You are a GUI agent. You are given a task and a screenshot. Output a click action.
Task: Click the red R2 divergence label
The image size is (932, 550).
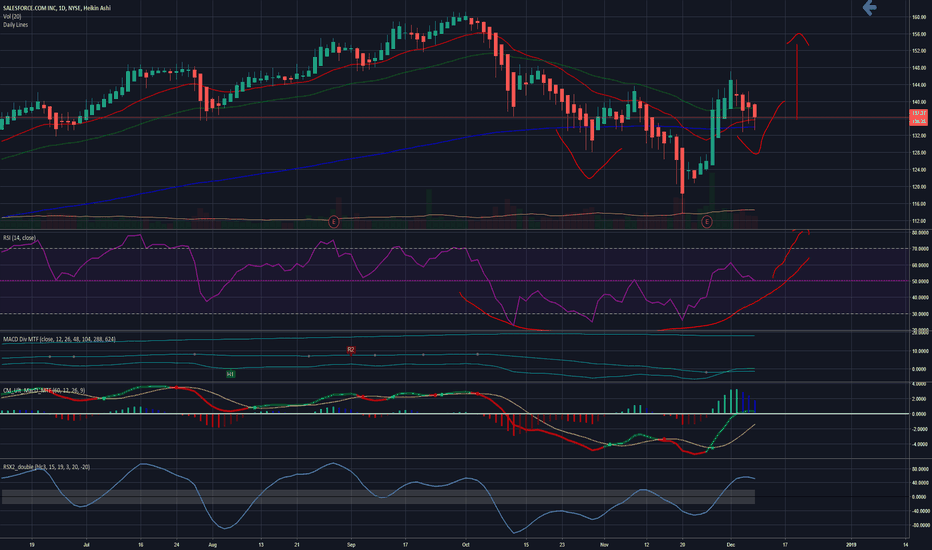pos(351,350)
